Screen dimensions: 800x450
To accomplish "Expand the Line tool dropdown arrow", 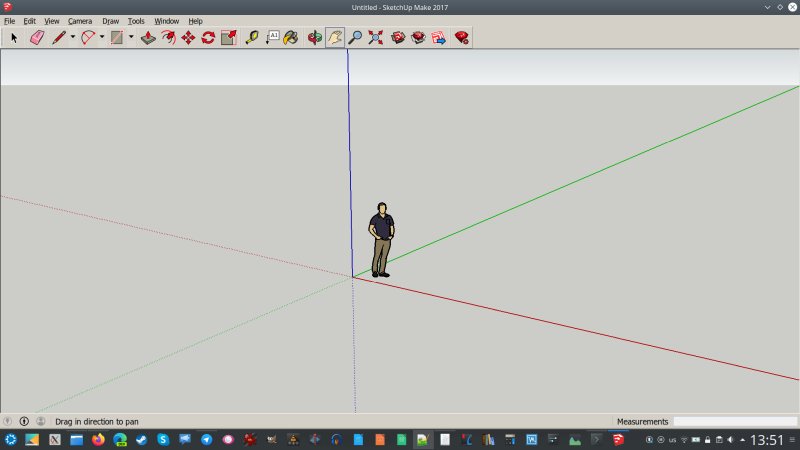I will [72, 37].
